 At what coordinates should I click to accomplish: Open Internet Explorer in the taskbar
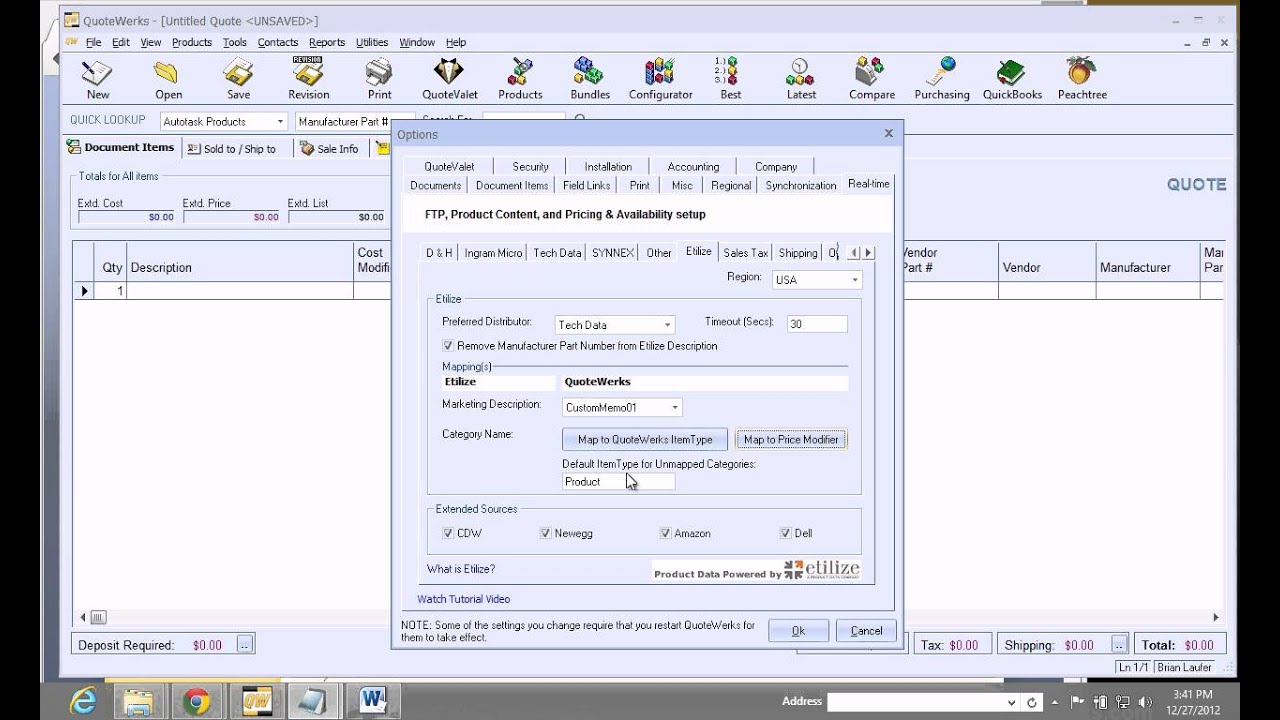[83, 701]
